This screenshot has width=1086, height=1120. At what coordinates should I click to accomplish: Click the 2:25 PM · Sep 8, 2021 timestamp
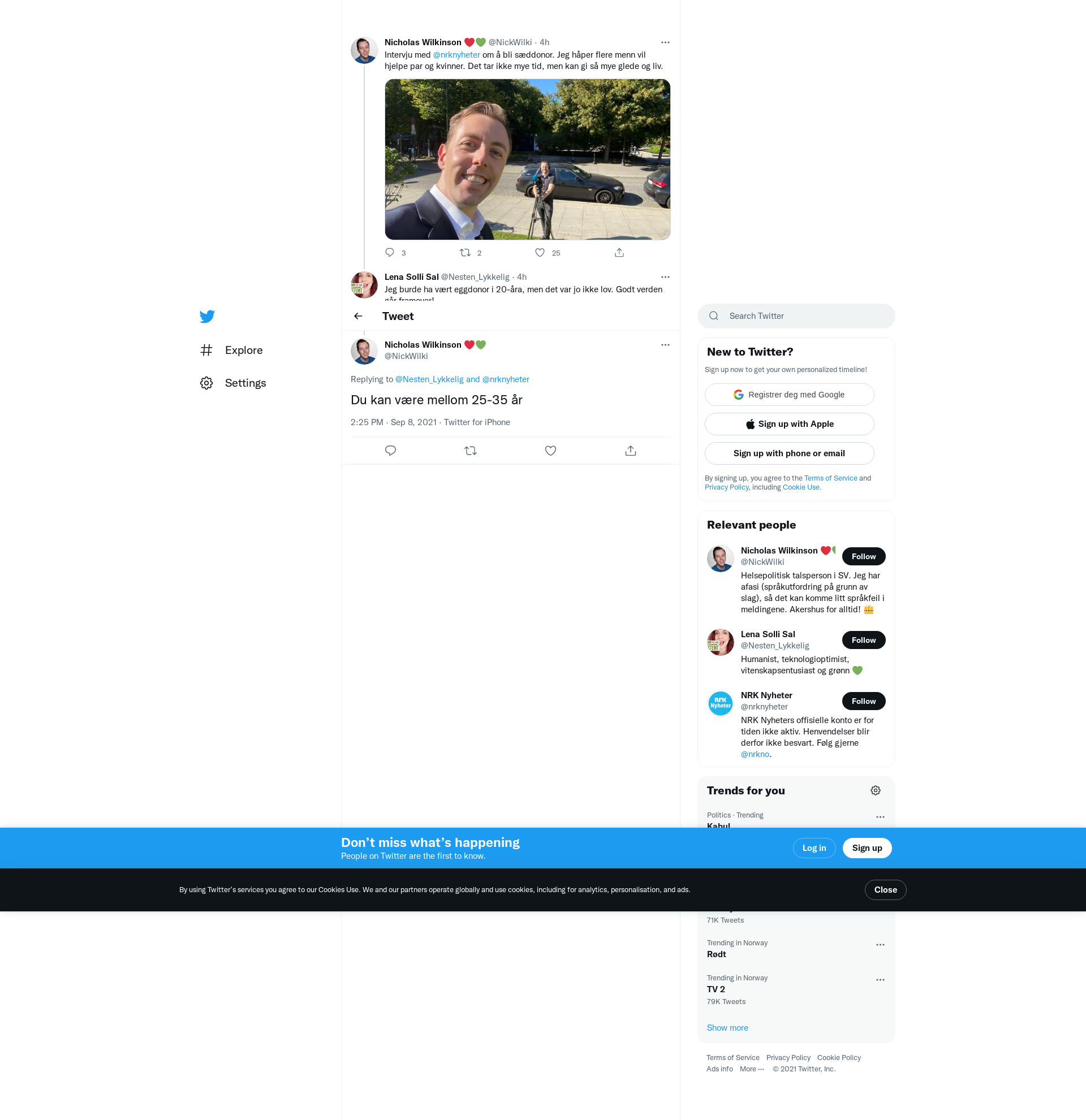(x=393, y=422)
